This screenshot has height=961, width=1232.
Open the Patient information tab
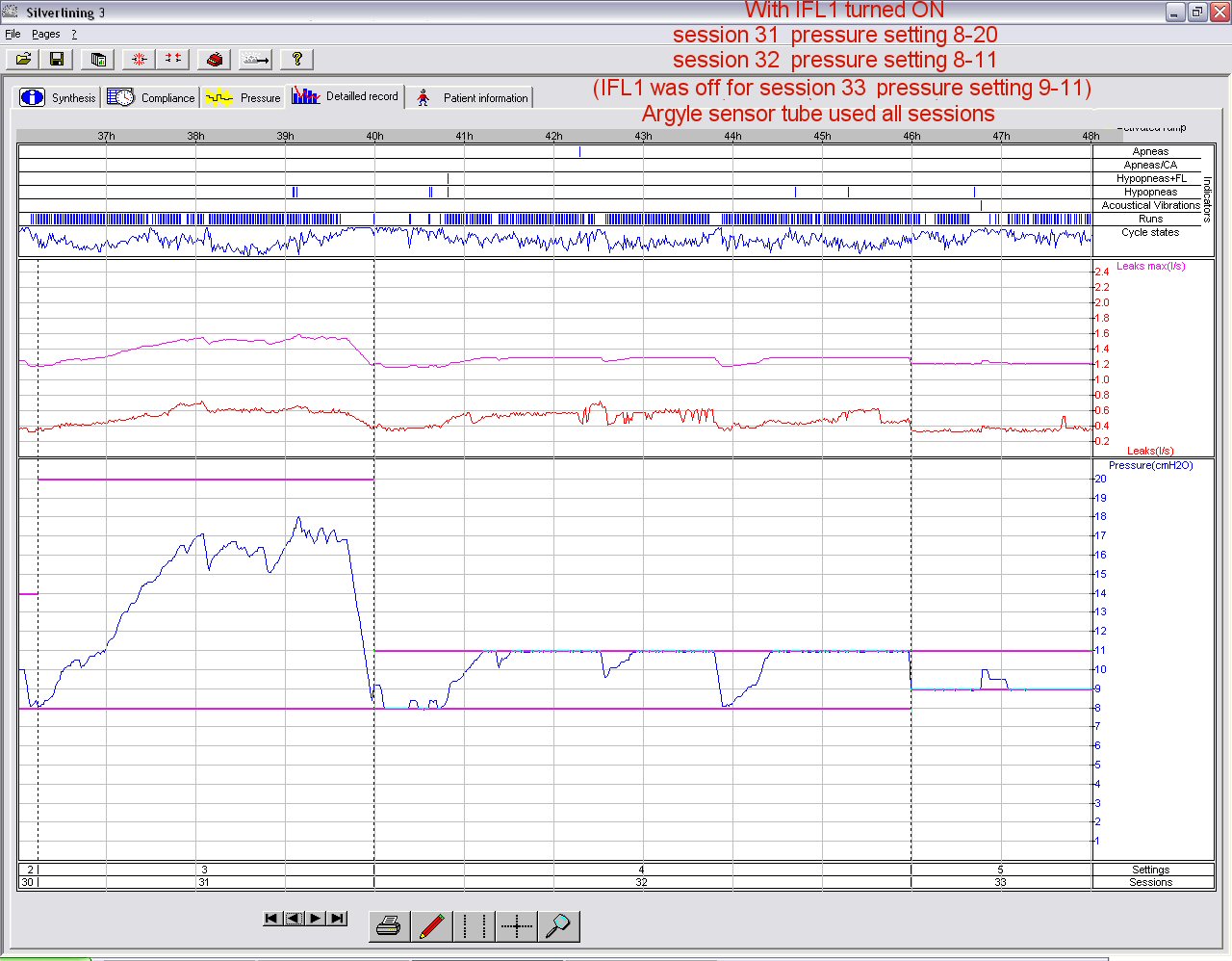tap(472, 97)
